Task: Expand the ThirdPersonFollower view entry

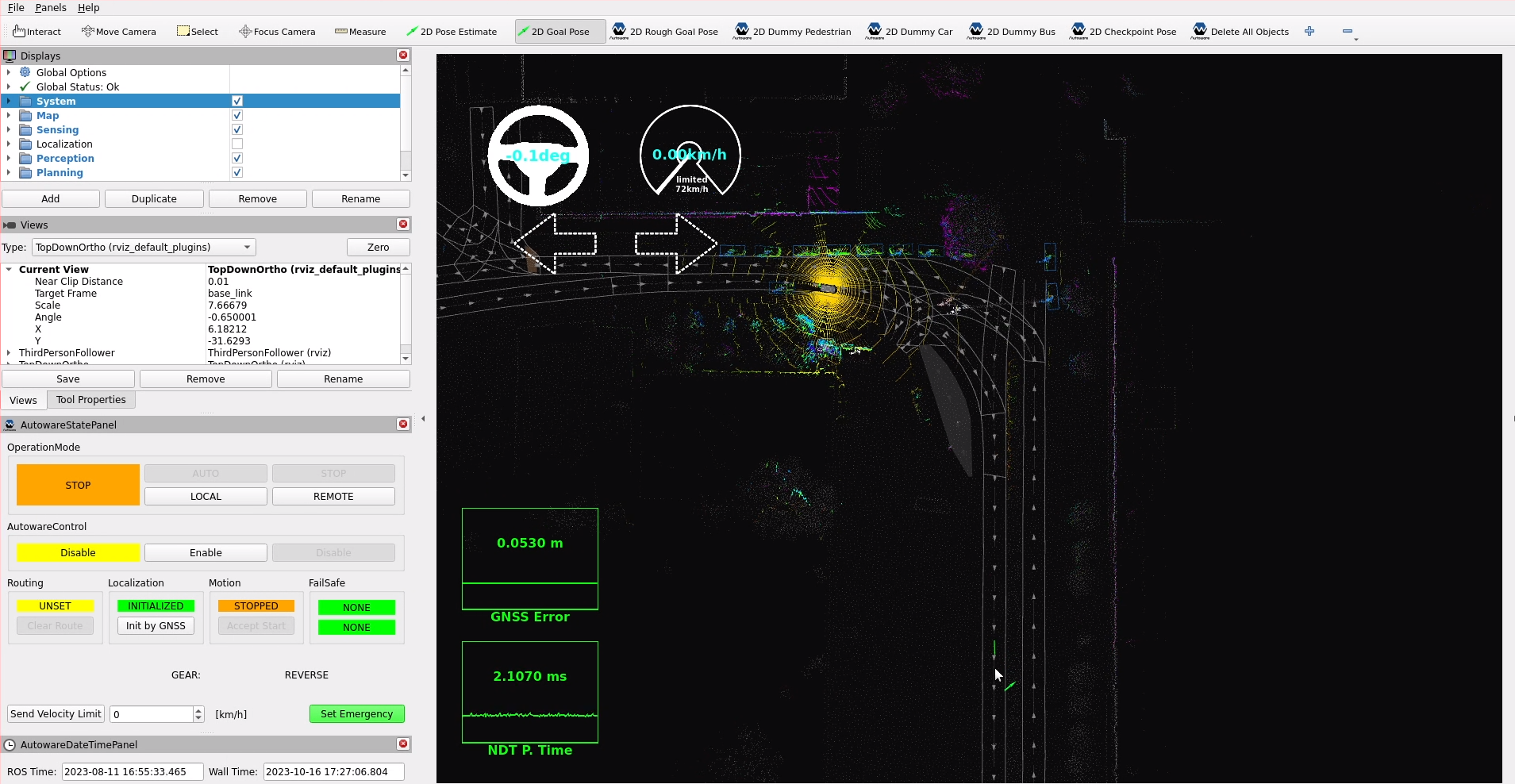Action: (9, 353)
